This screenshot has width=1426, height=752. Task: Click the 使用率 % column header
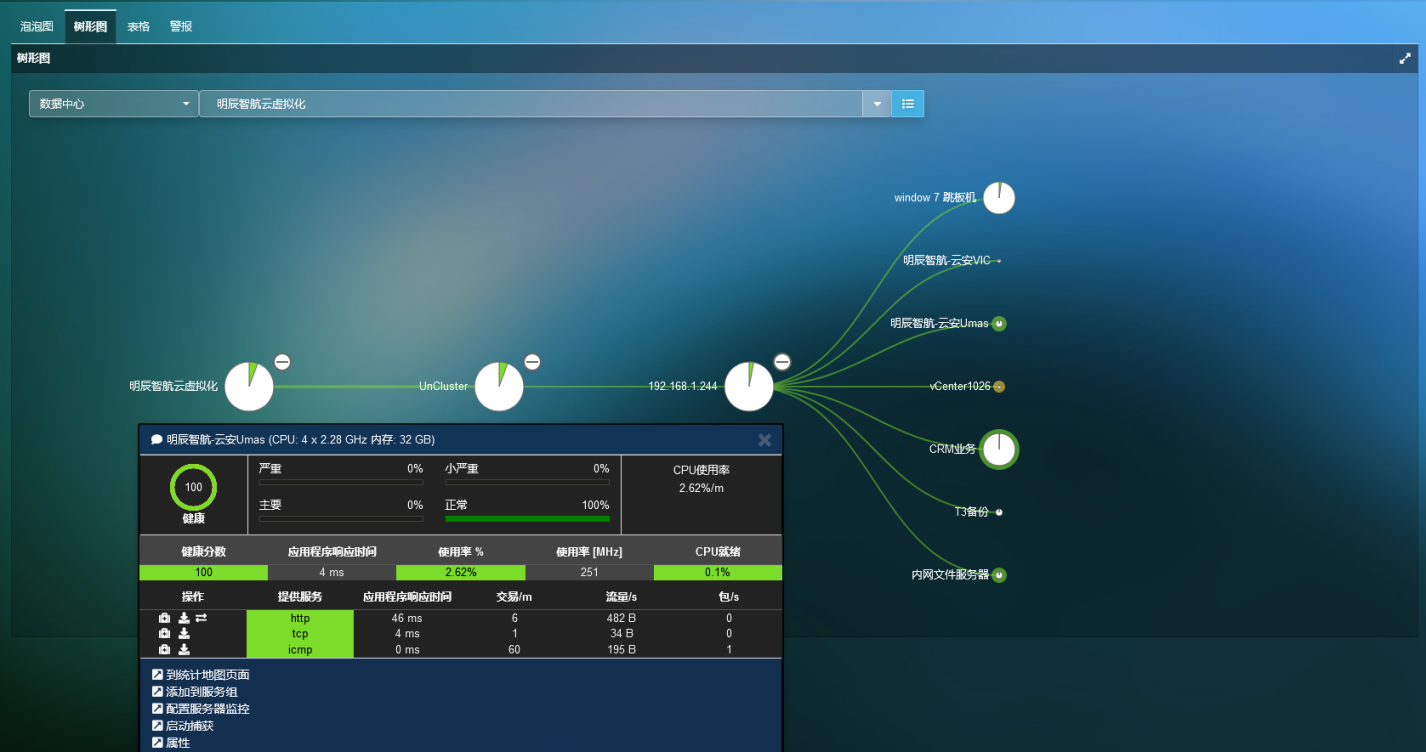click(x=461, y=552)
